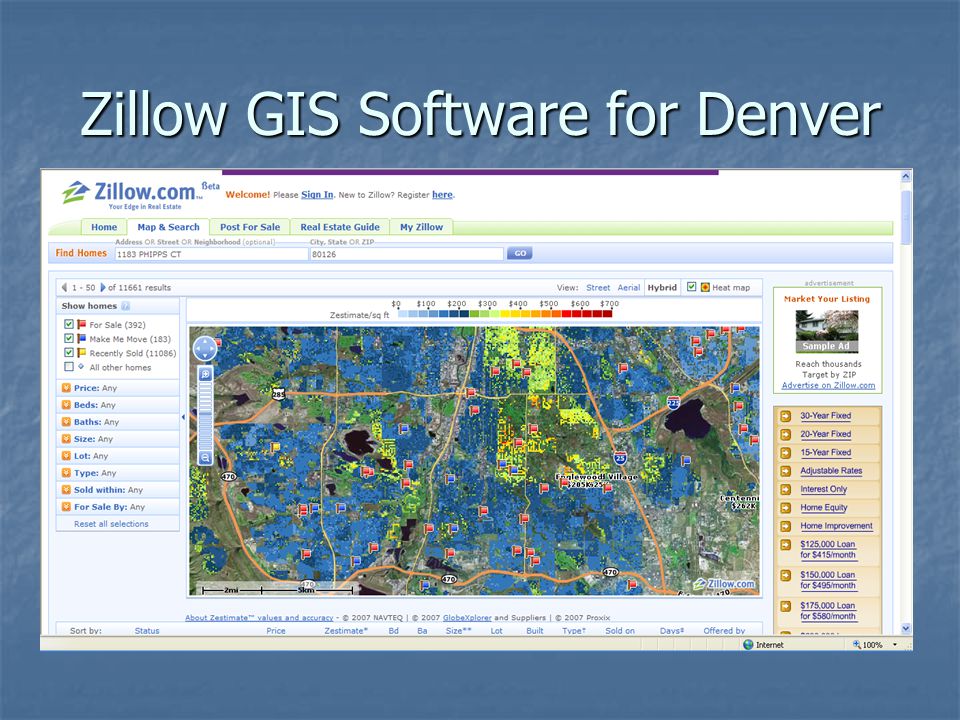Open the Interest Only link
The height and width of the screenshot is (720, 960).
coord(823,489)
